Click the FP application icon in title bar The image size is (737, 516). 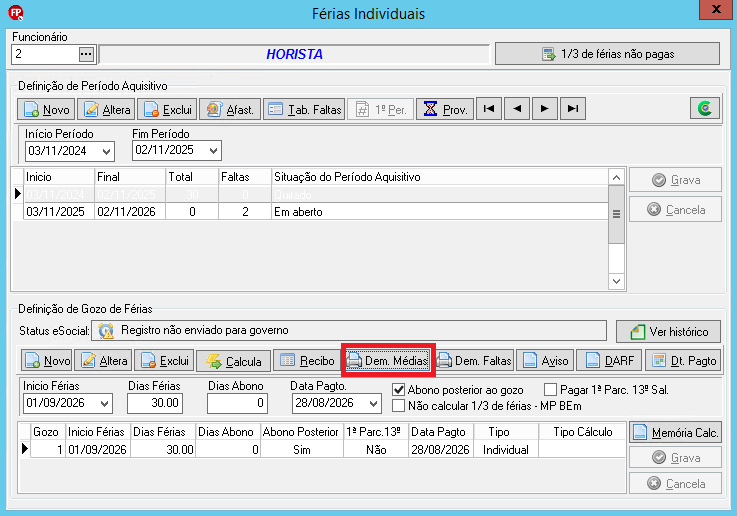[x=16, y=13]
